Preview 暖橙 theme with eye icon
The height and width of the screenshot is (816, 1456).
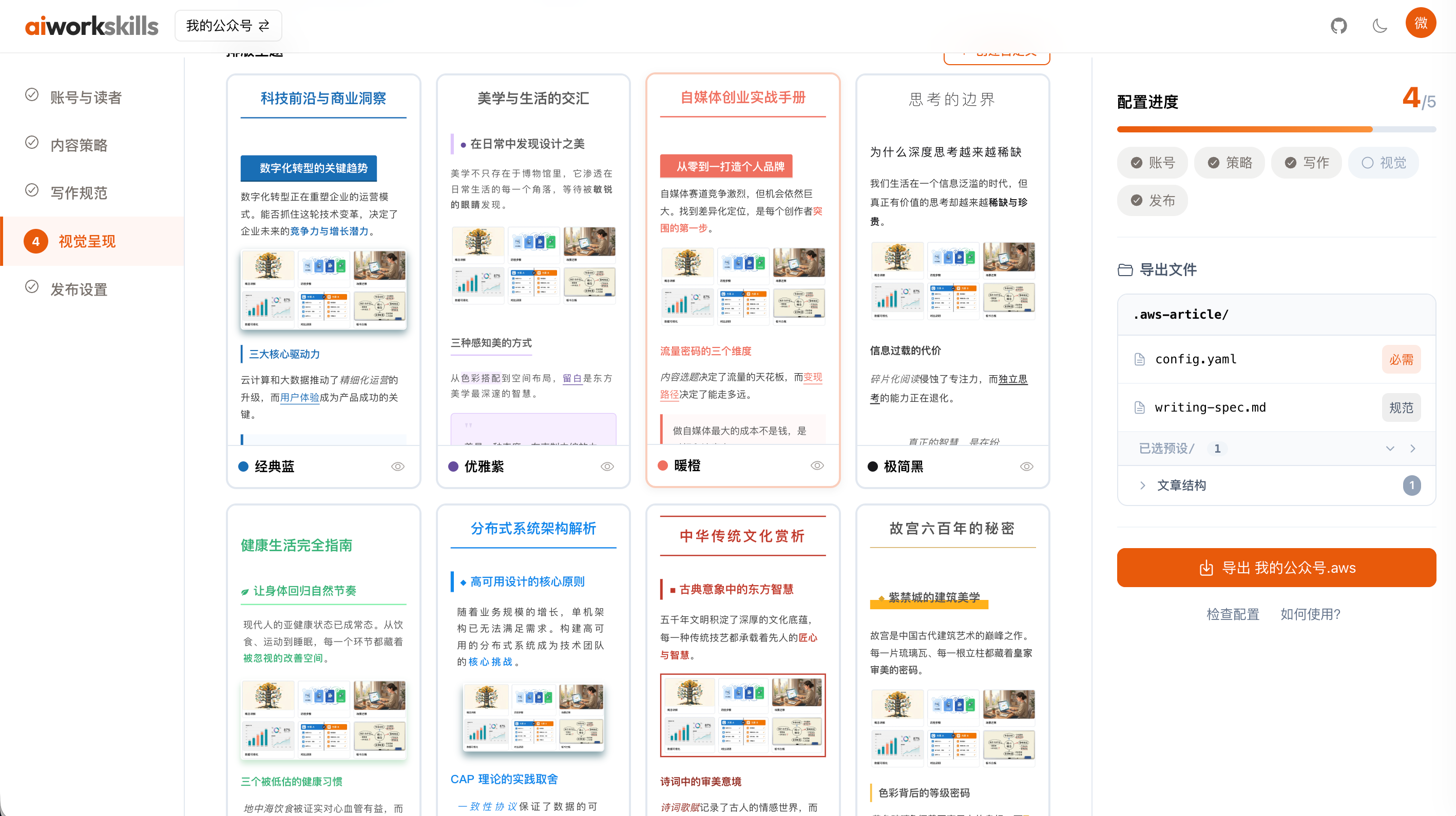coord(817,465)
